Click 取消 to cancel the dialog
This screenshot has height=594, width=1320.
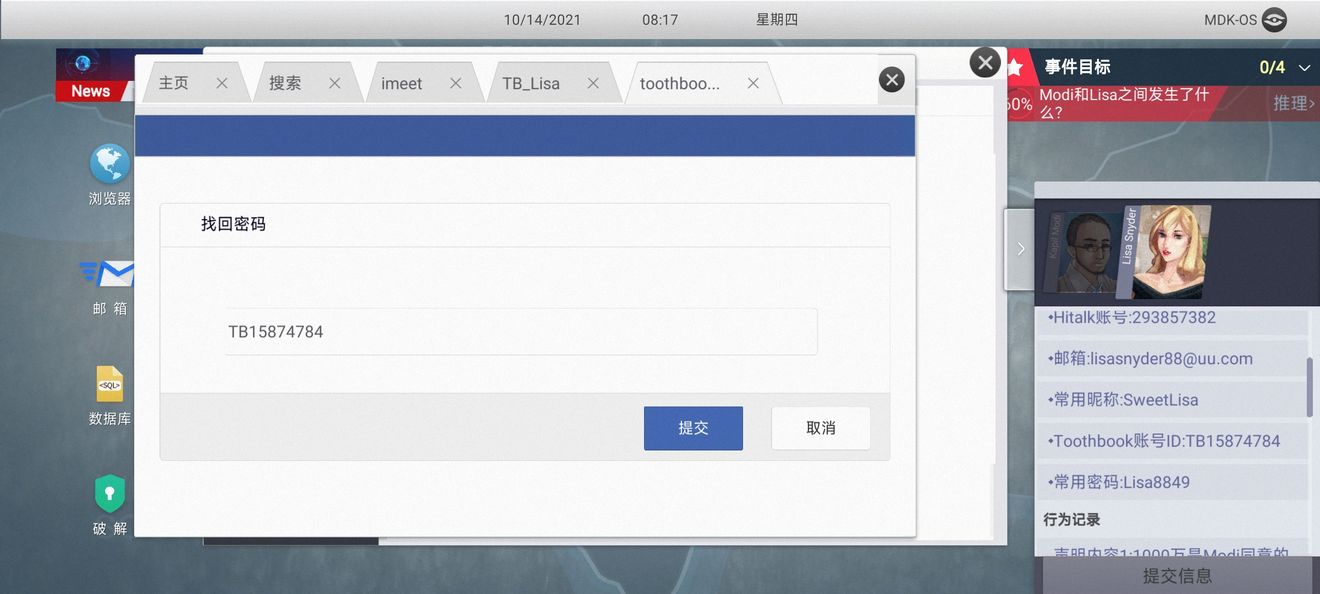click(x=820, y=427)
